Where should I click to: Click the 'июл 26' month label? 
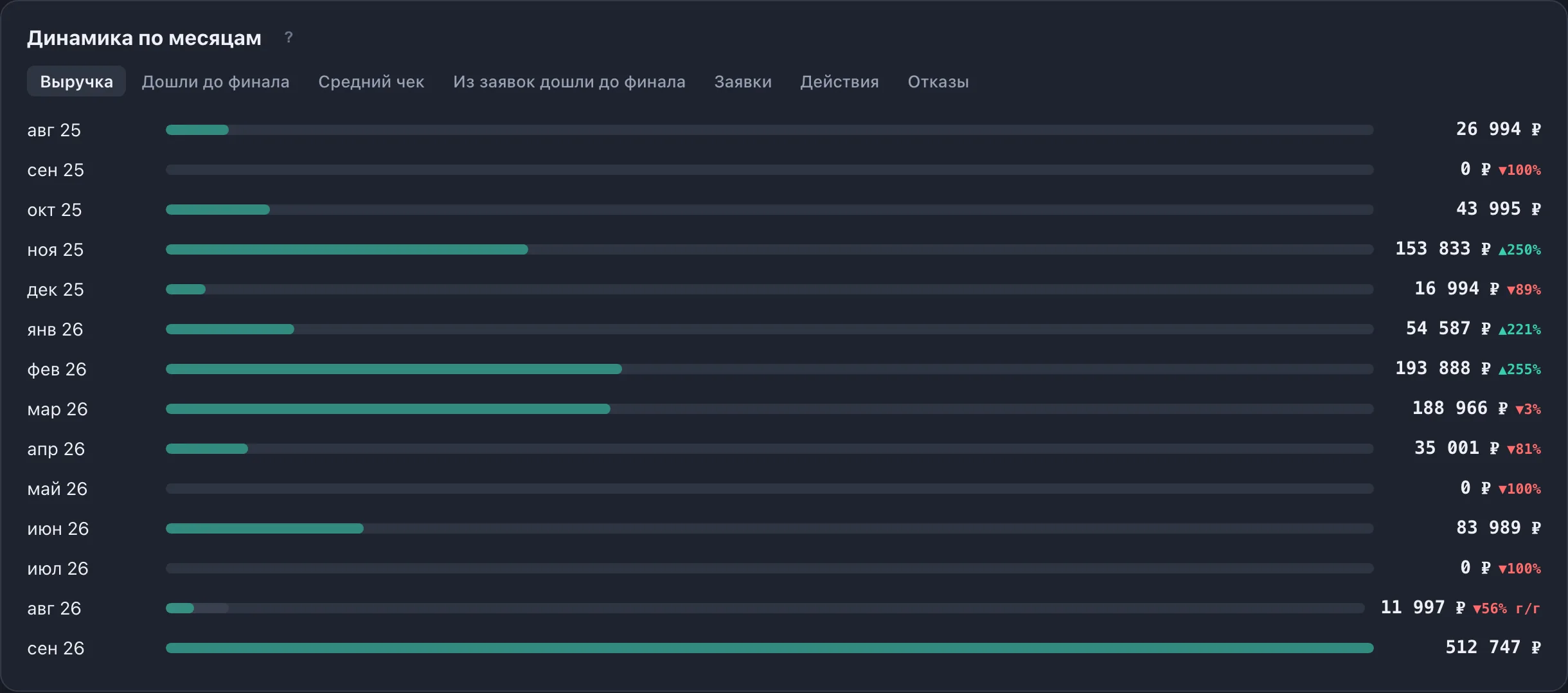[x=58, y=569]
